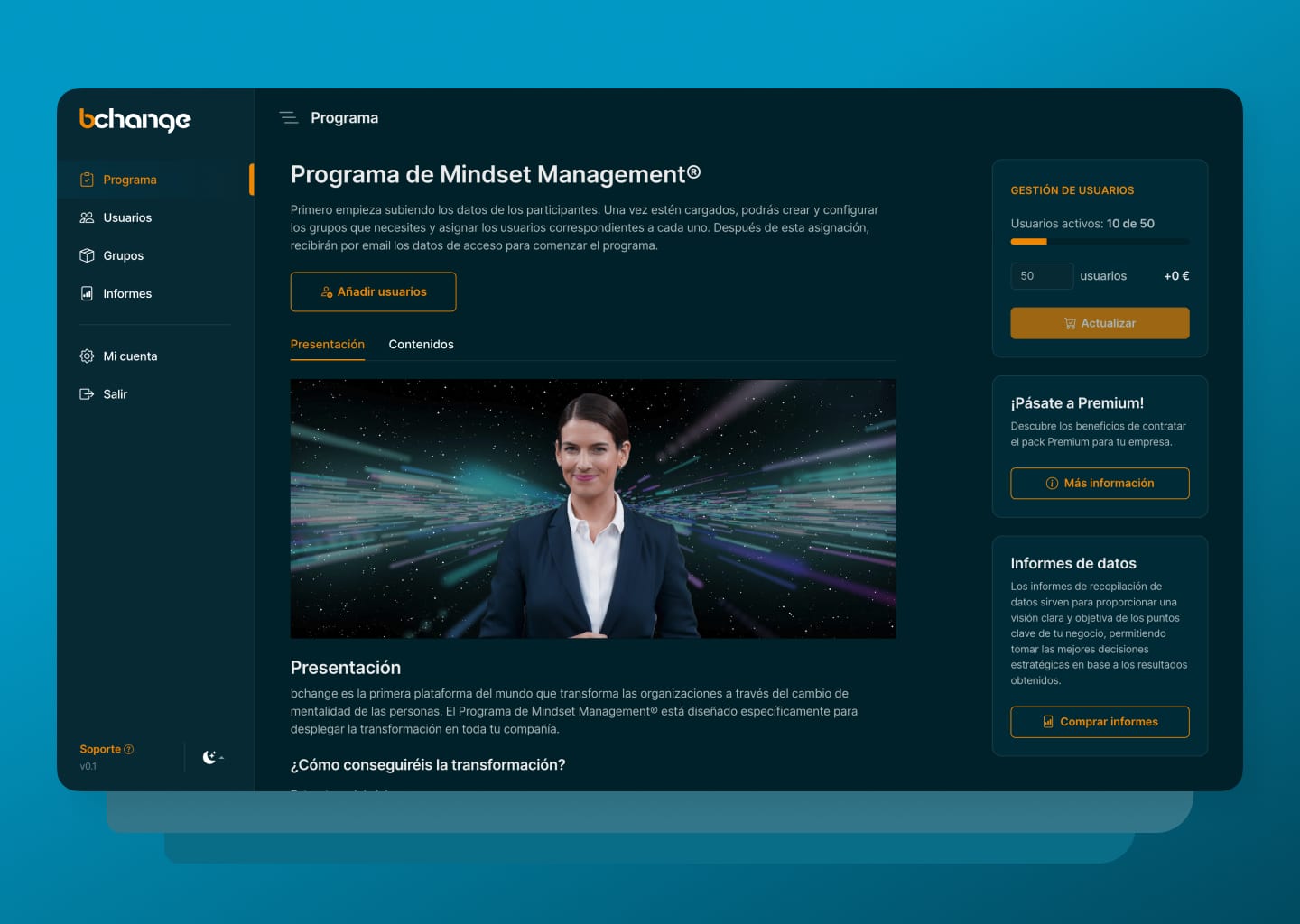Click the Comprar informes button
The width and height of the screenshot is (1300, 924).
click(1100, 722)
